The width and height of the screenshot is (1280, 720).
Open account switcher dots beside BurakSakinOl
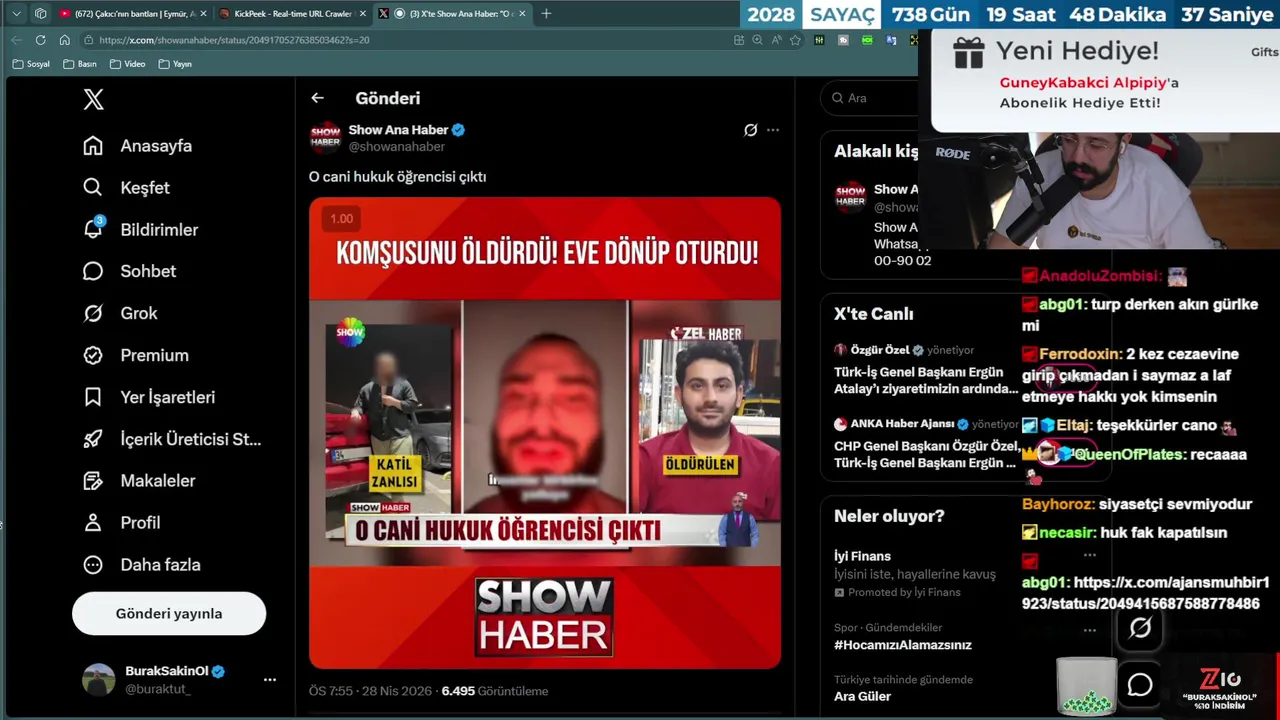[x=269, y=680]
